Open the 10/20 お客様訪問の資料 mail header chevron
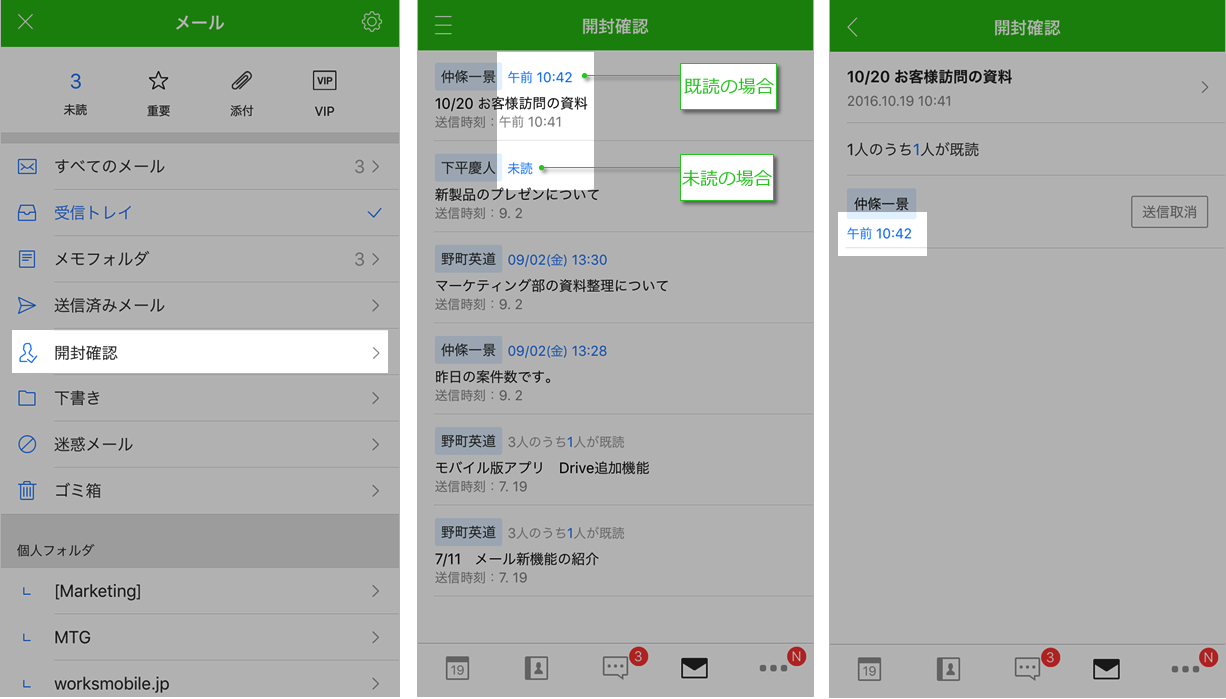The height and width of the screenshot is (699, 1226). 1204,87
